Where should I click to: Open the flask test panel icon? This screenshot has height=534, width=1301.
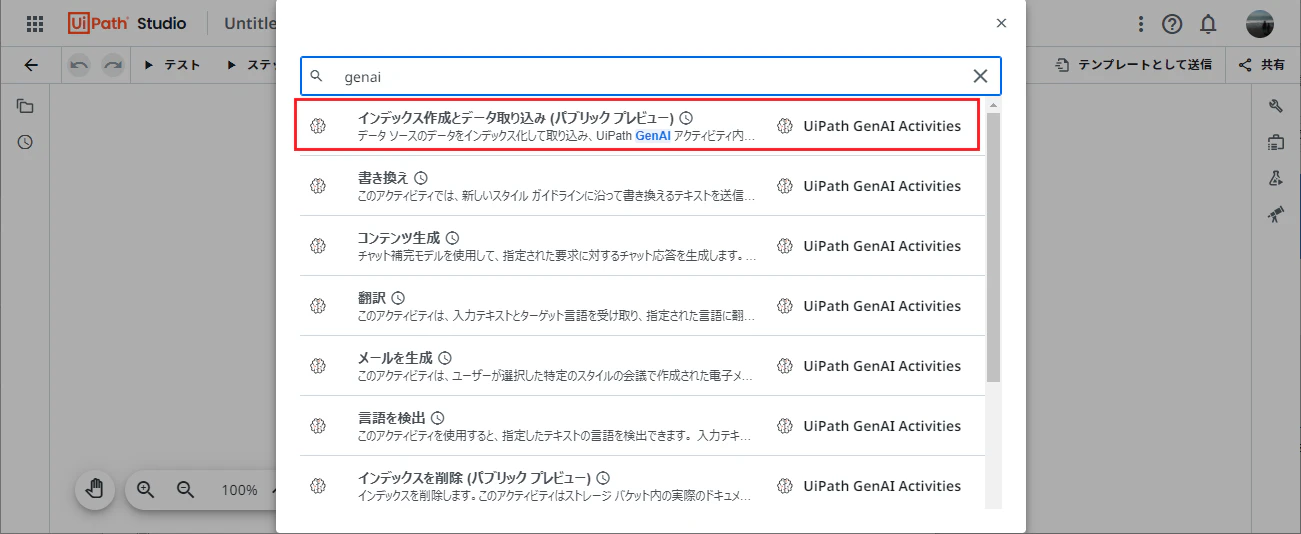point(1275,178)
